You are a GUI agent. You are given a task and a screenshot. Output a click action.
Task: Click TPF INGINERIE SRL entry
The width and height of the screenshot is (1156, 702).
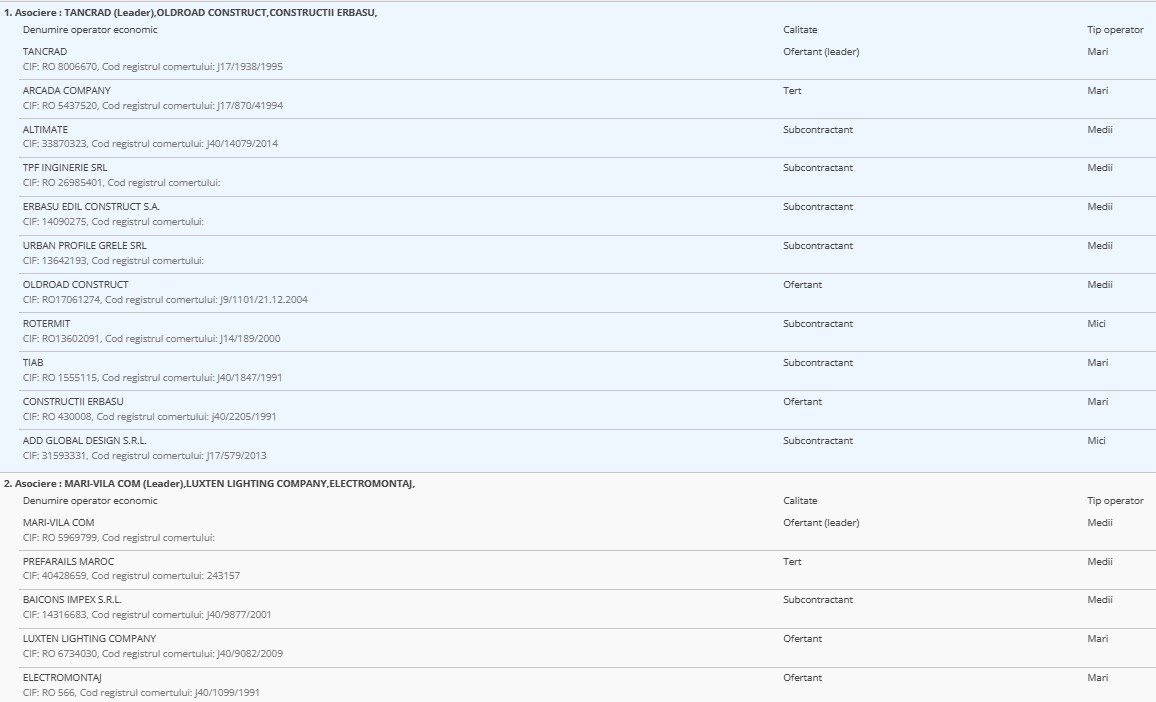[x=65, y=168]
